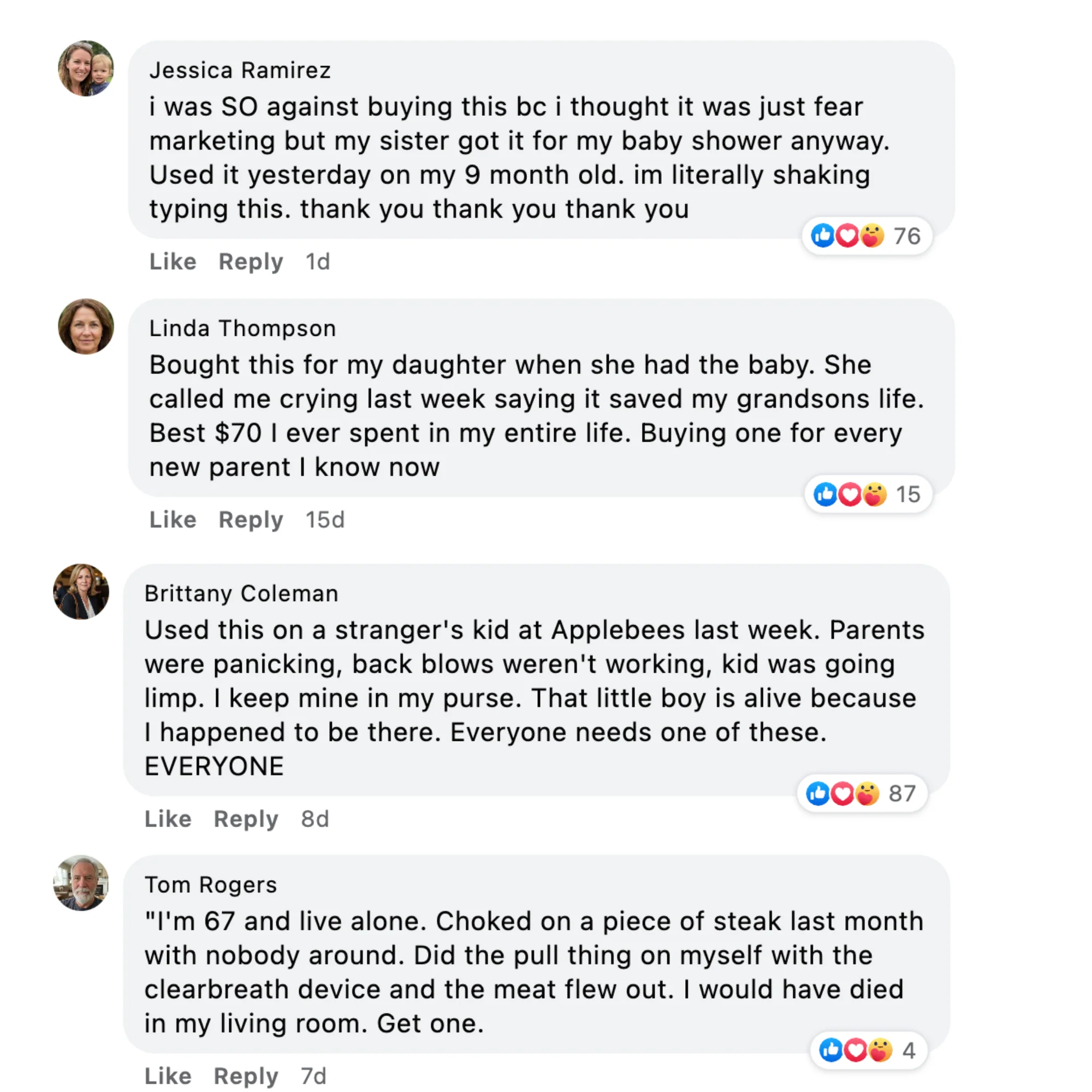The height and width of the screenshot is (1092, 1092).
Task: Open Tom Rogers' profile picture
Action: coord(81,883)
